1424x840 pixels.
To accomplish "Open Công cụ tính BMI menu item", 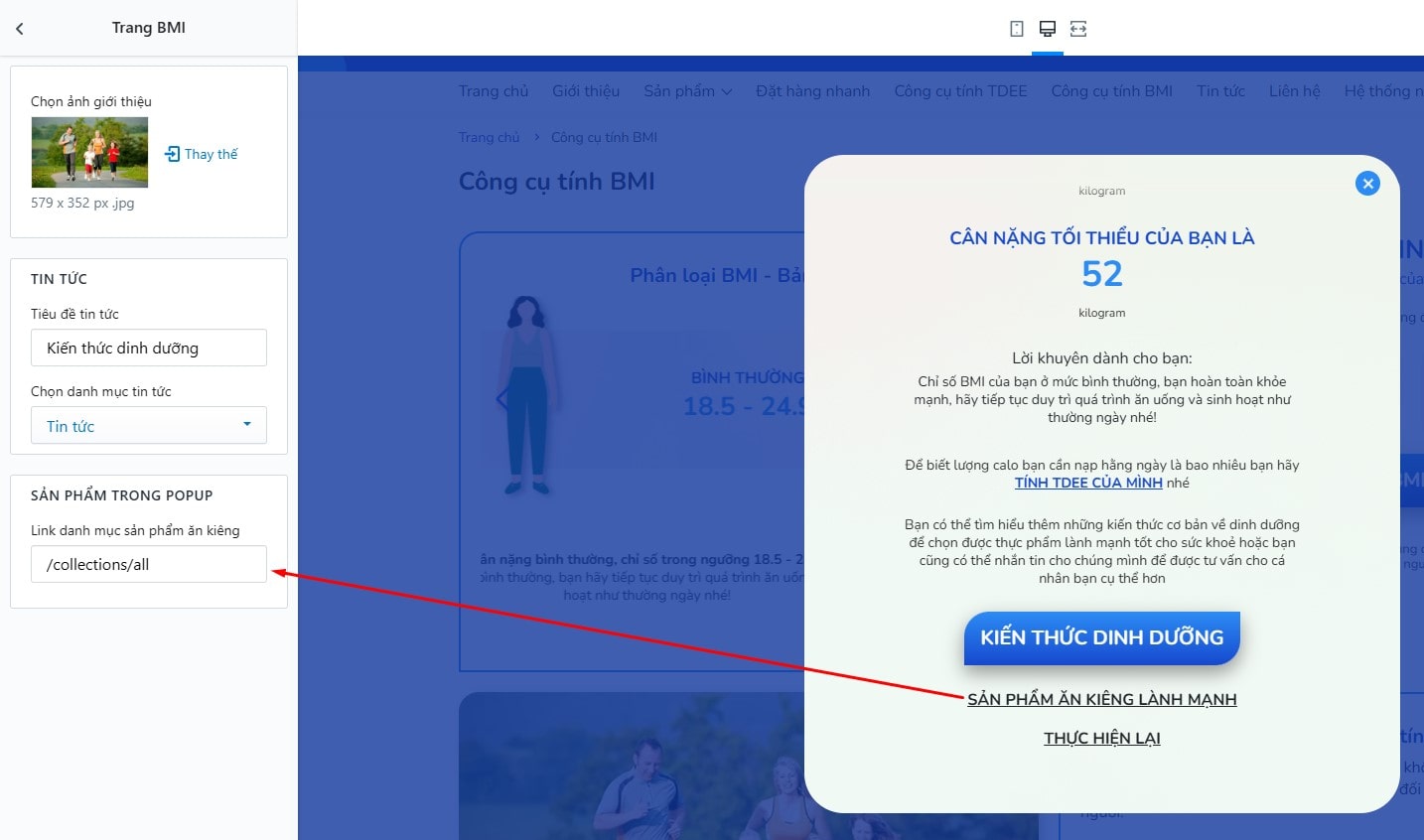I will coord(1112,91).
